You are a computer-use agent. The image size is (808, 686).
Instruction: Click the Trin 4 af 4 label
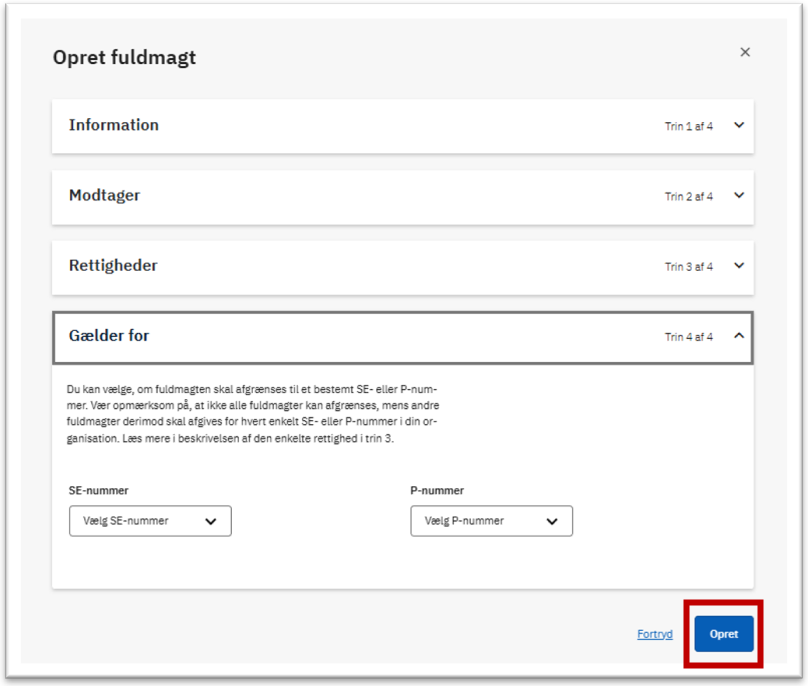(x=688, y=337)
